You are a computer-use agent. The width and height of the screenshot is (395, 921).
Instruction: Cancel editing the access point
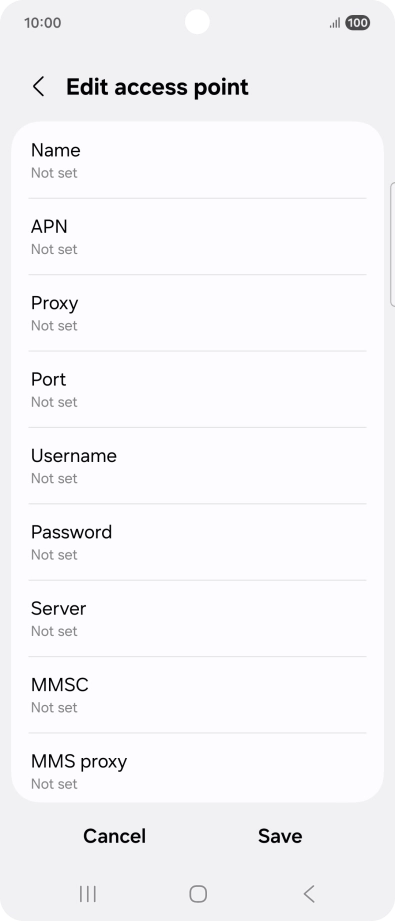click(115, 836)
